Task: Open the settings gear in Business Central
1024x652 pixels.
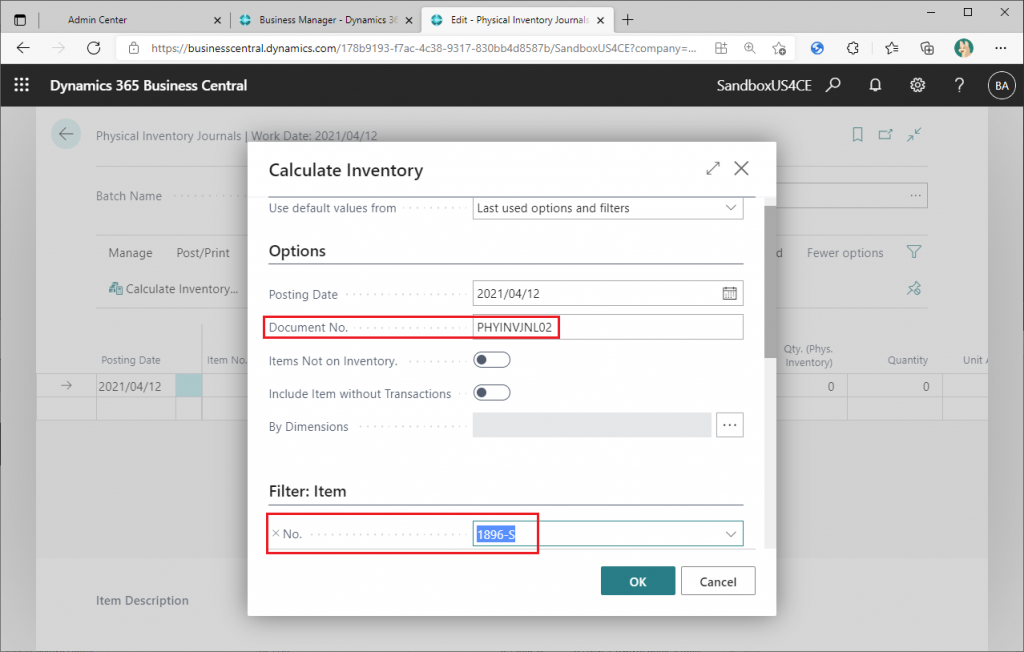Action: [918, 85]
